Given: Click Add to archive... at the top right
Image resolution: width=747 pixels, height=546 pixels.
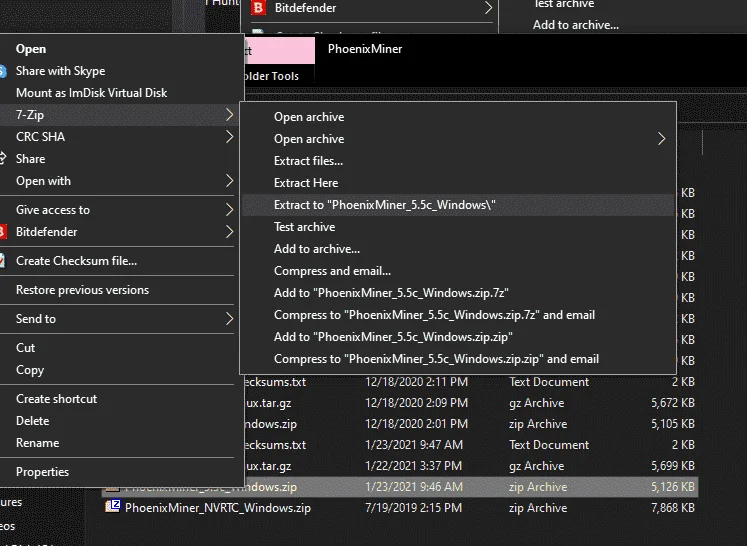Looking at the screenshot, I should [575, 25].
